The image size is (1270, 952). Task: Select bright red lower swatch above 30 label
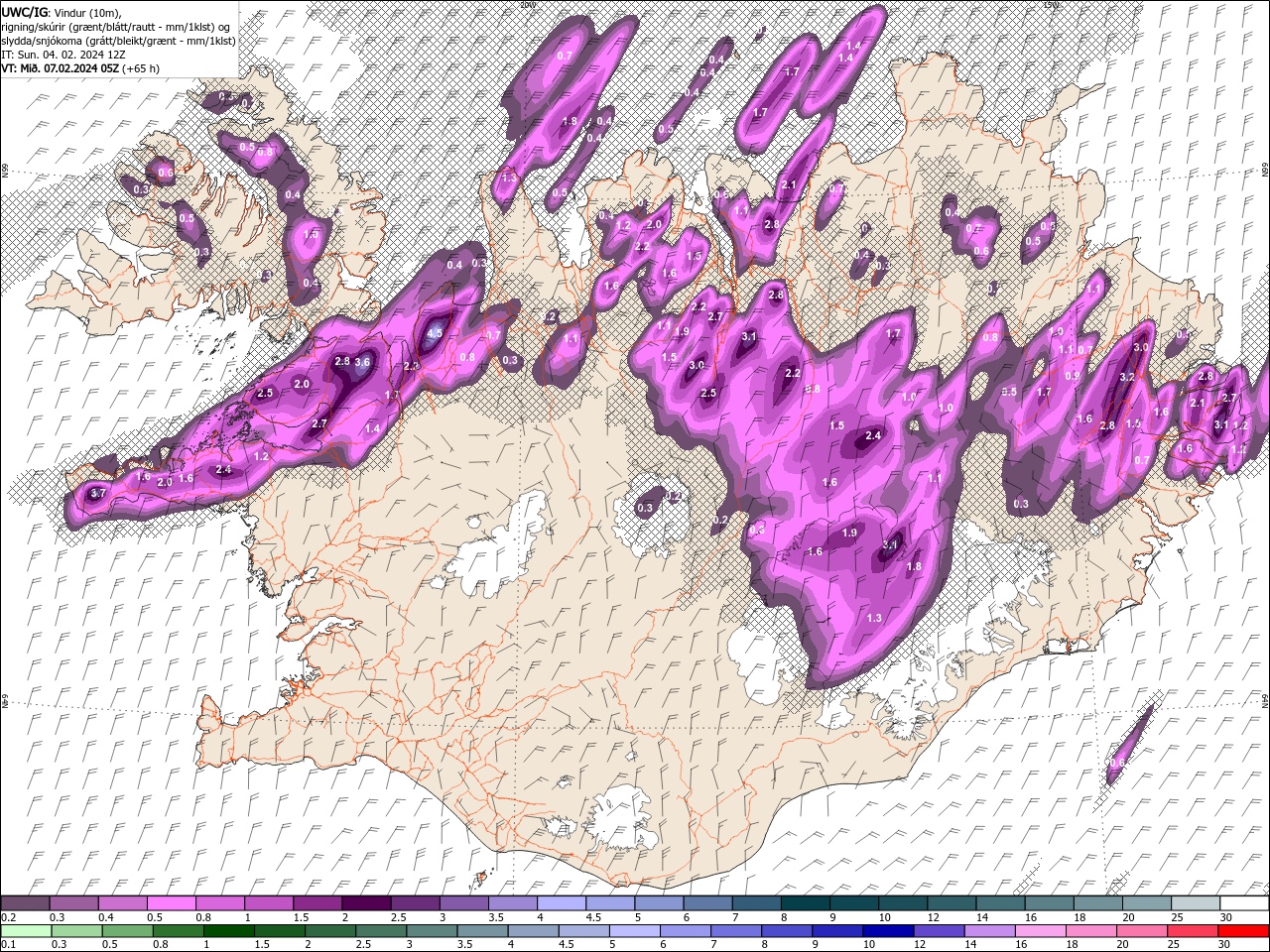(1243, 931)
